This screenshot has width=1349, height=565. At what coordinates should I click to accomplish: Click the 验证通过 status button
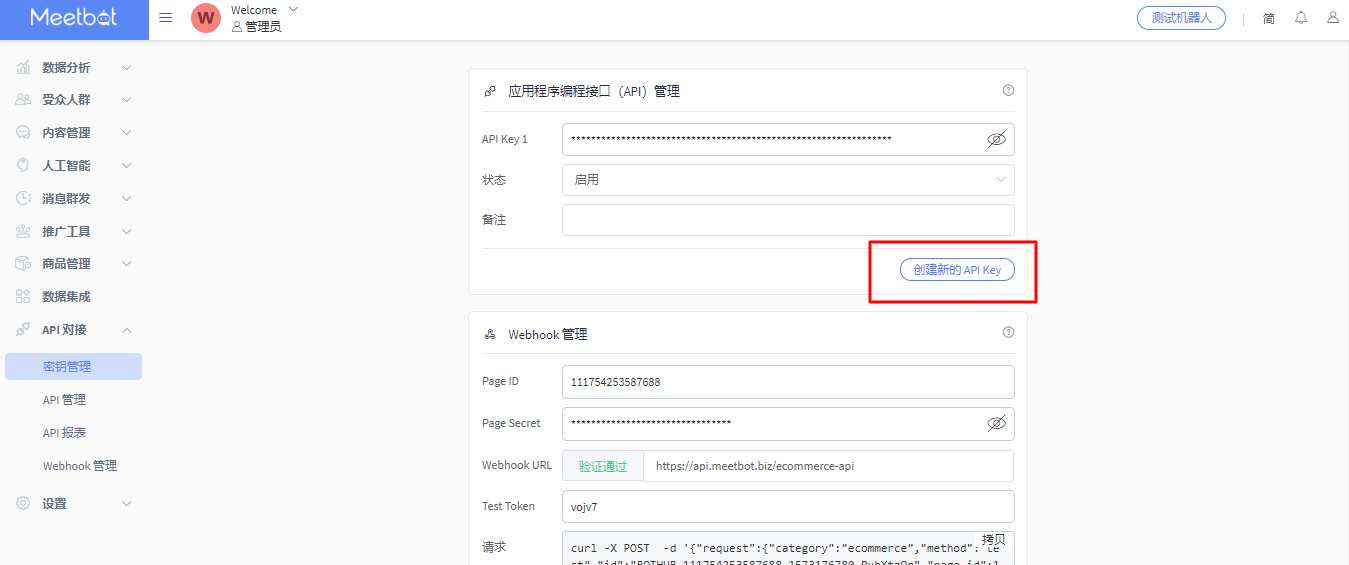click(x=603, y=466)
